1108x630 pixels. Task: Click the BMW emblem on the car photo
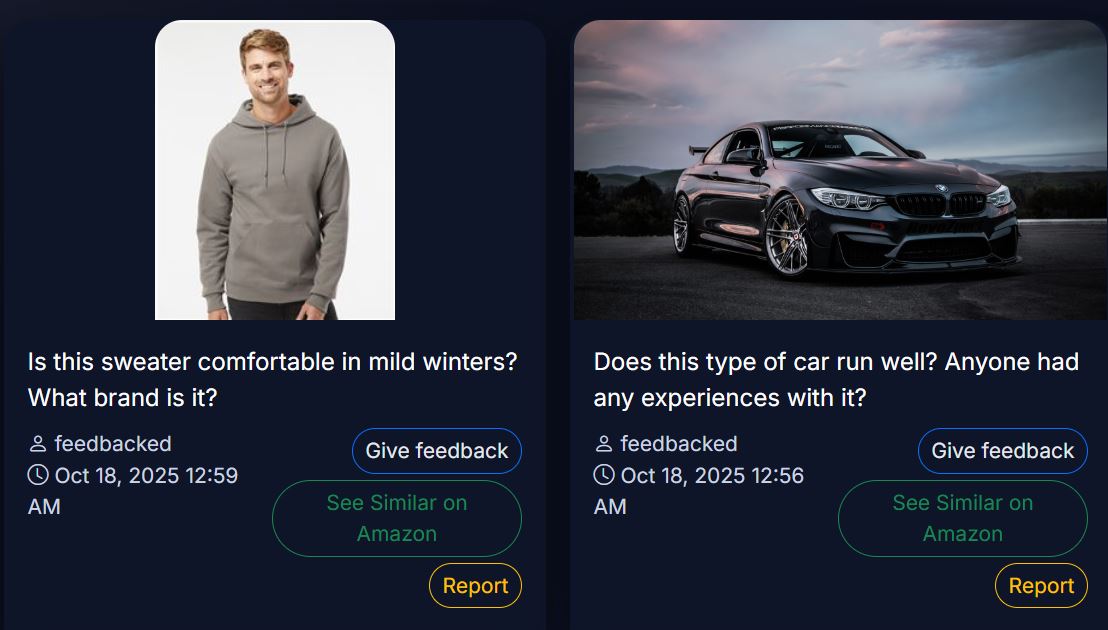click(x=940, y=189)
